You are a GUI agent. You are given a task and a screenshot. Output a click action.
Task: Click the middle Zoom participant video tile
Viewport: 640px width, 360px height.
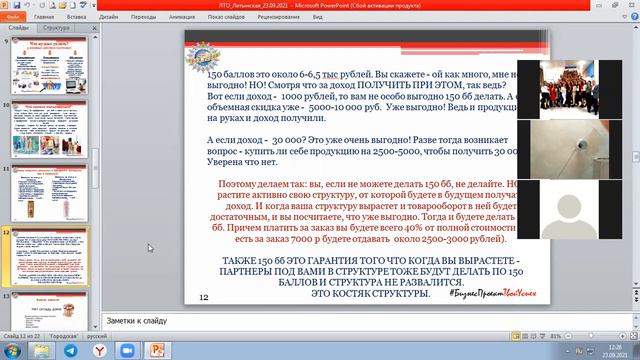tap(569, 149)
